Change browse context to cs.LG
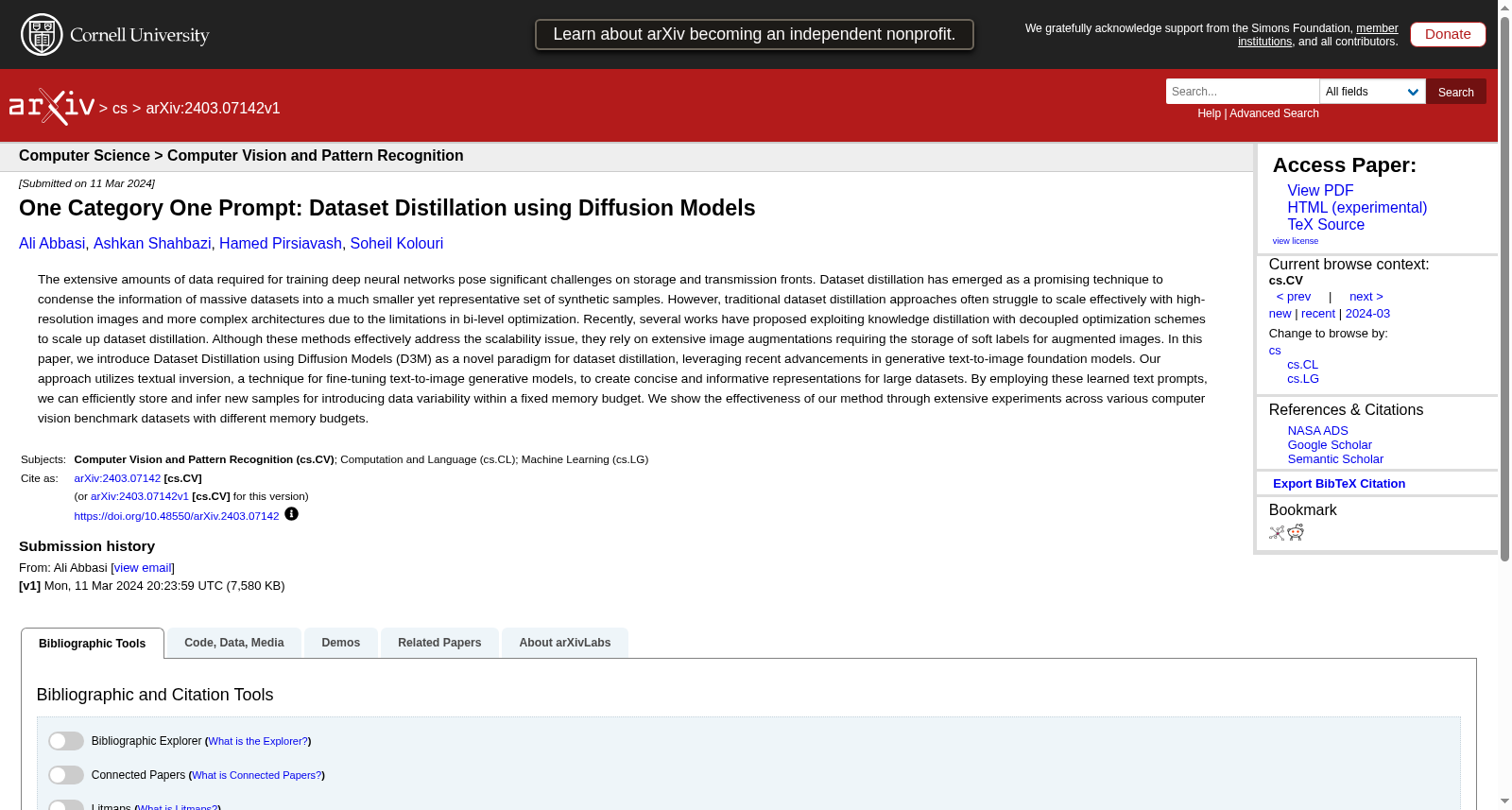 tap(1303, 379)
